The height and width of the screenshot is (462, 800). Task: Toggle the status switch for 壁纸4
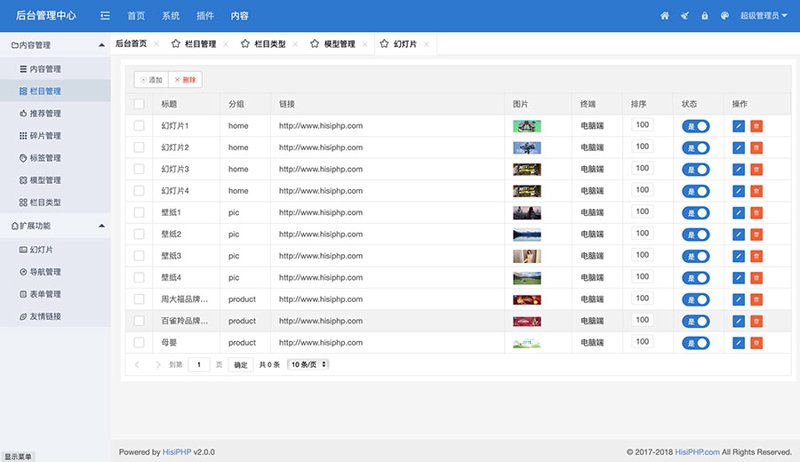coord(696,278)
